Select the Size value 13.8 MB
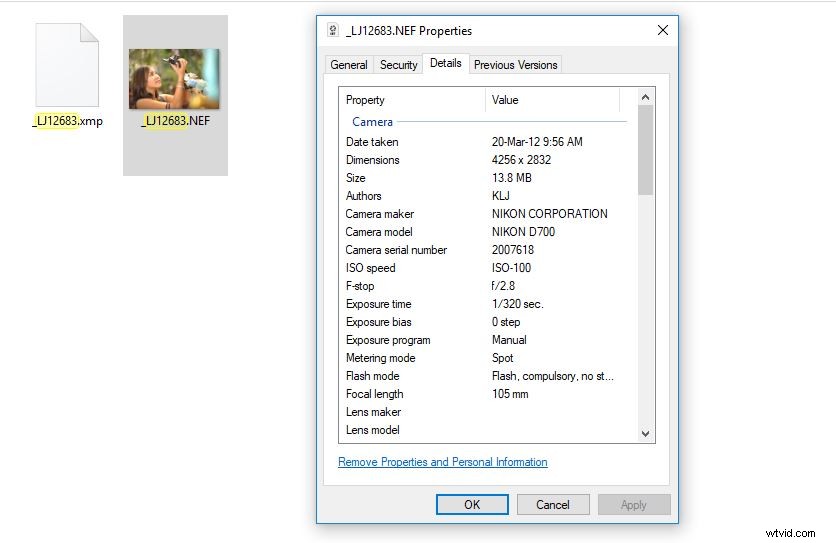 [x=511, y=178]
